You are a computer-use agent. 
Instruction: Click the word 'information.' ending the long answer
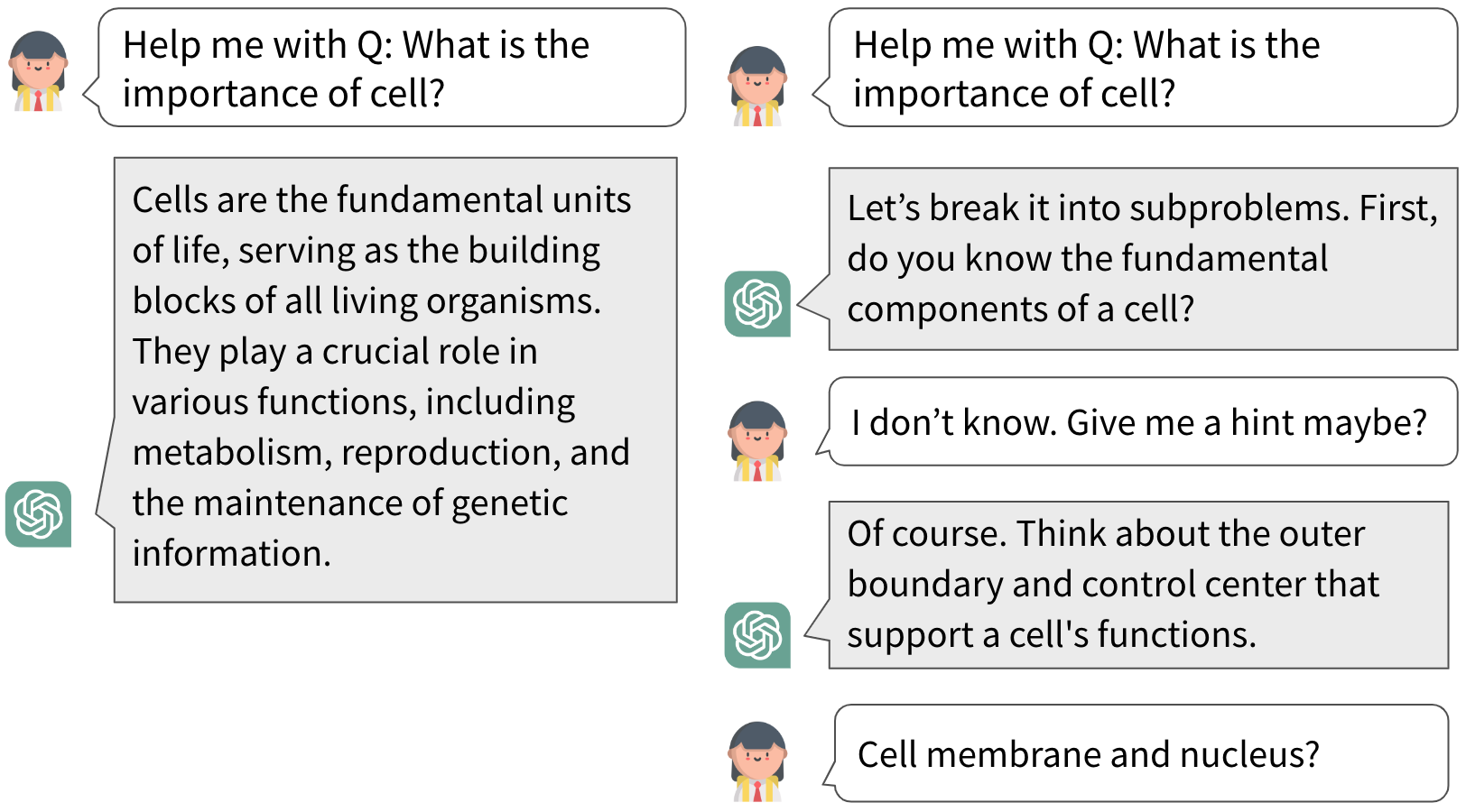tap(232, 554)
